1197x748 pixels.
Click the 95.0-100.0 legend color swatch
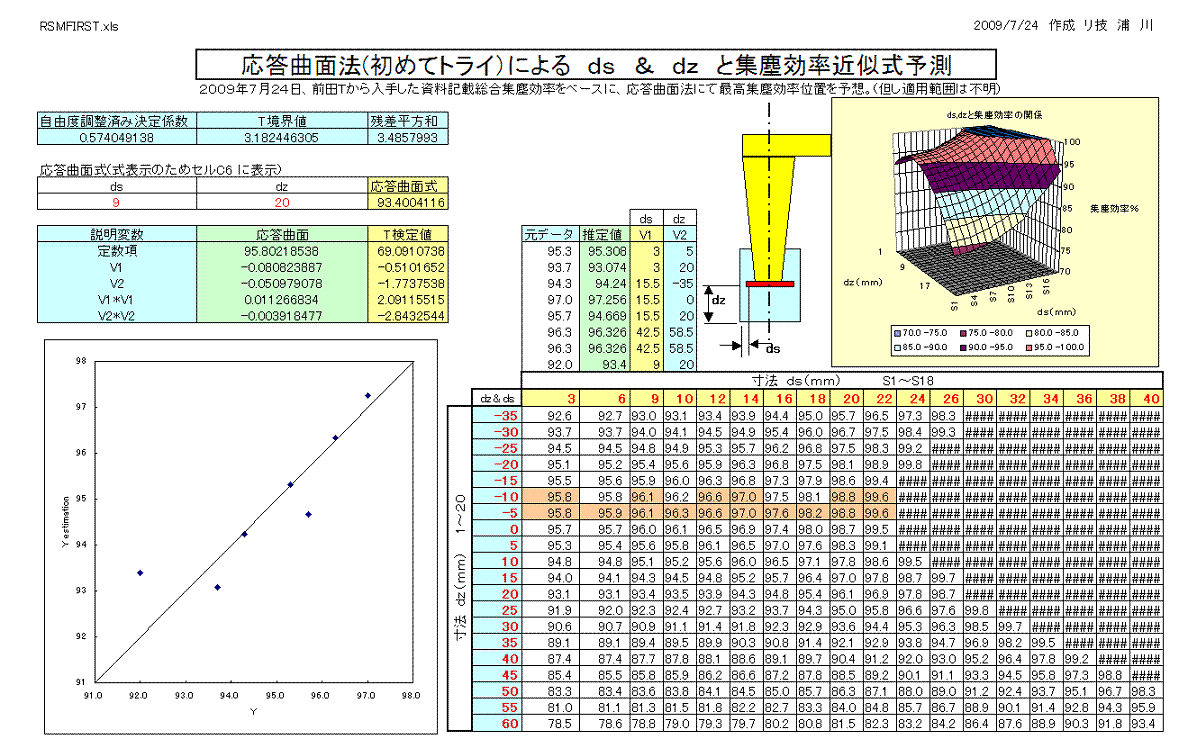tap(1027, 347)
